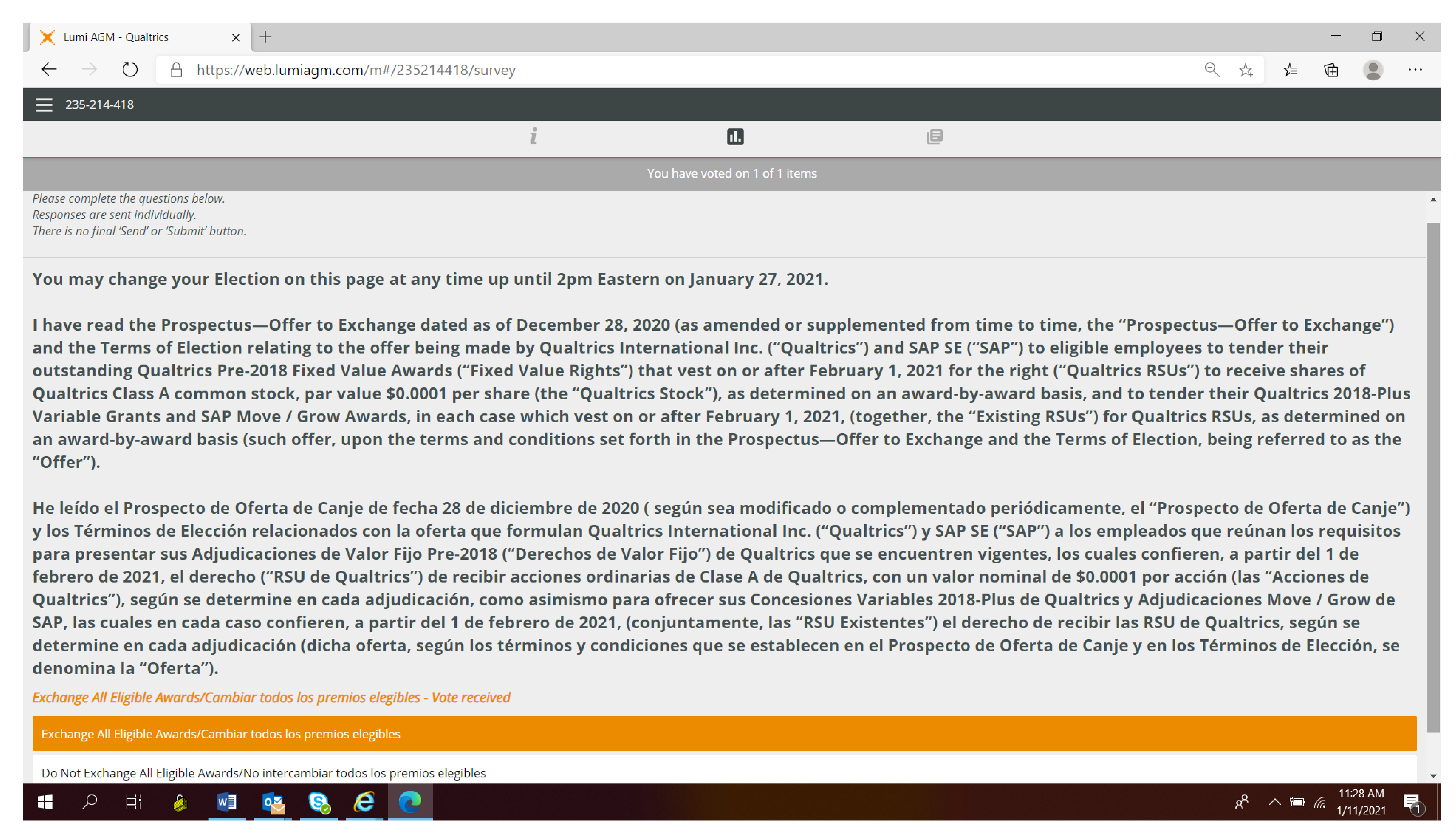Open the hamburger navigation menu
Screen dimensions: 1456x831
point(43,105)
